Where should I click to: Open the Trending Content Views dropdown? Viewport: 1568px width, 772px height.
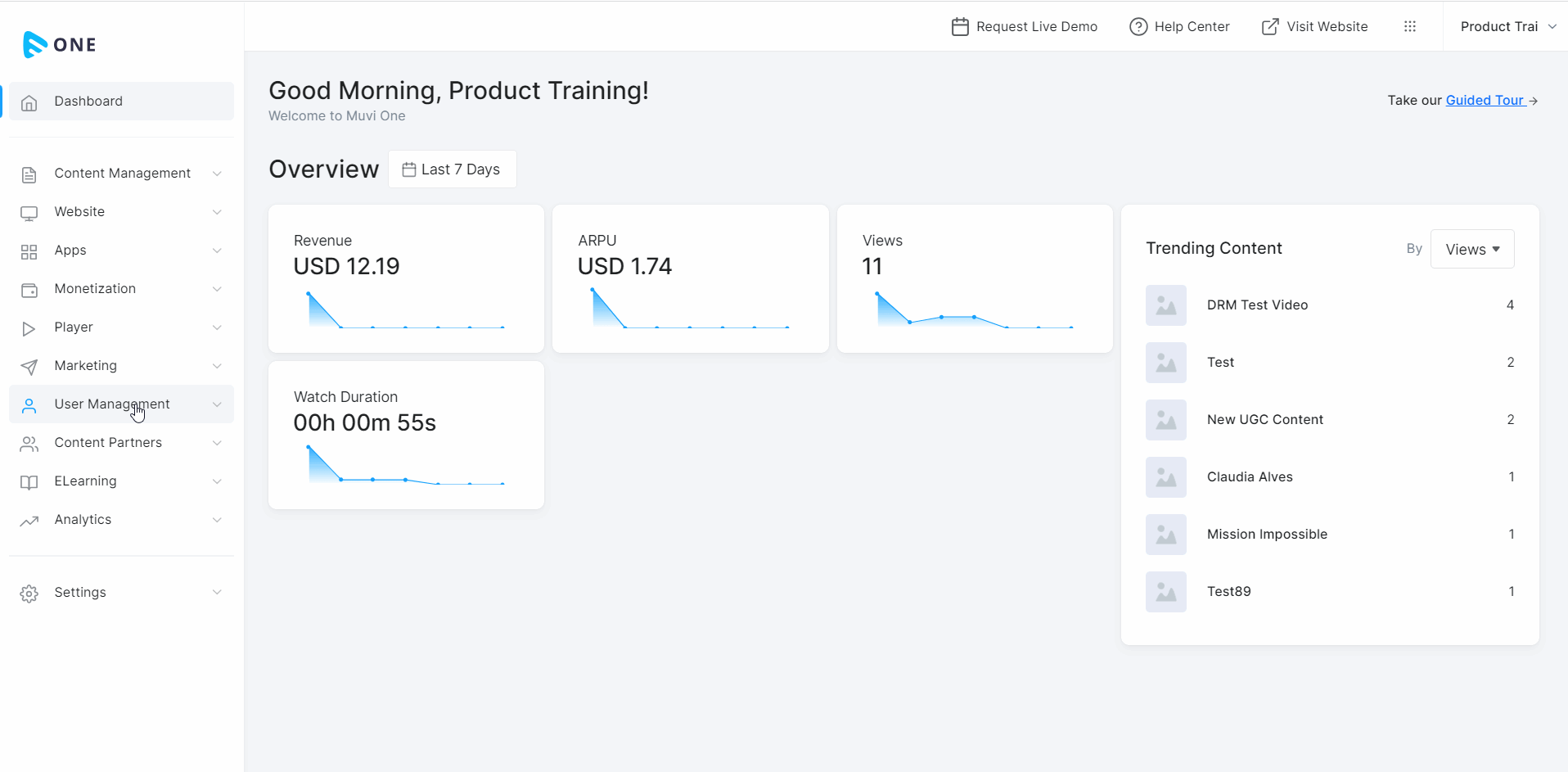pos(1472,249)
